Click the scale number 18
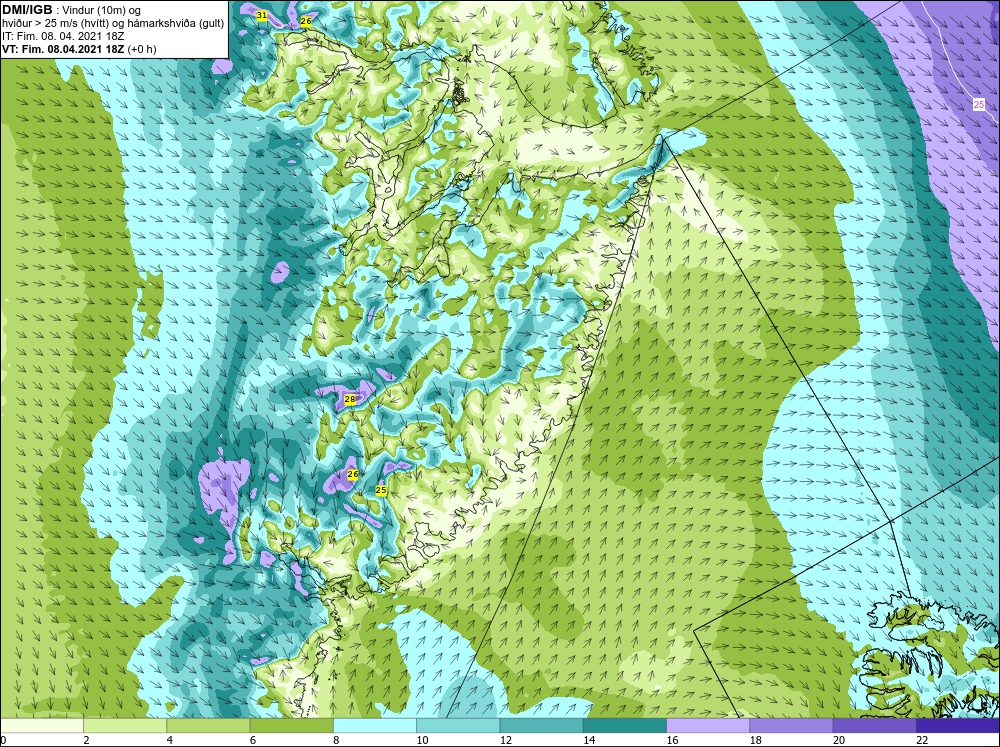Screen dimensions: 1000x747 pyautogui.click(x=756, y=740)
